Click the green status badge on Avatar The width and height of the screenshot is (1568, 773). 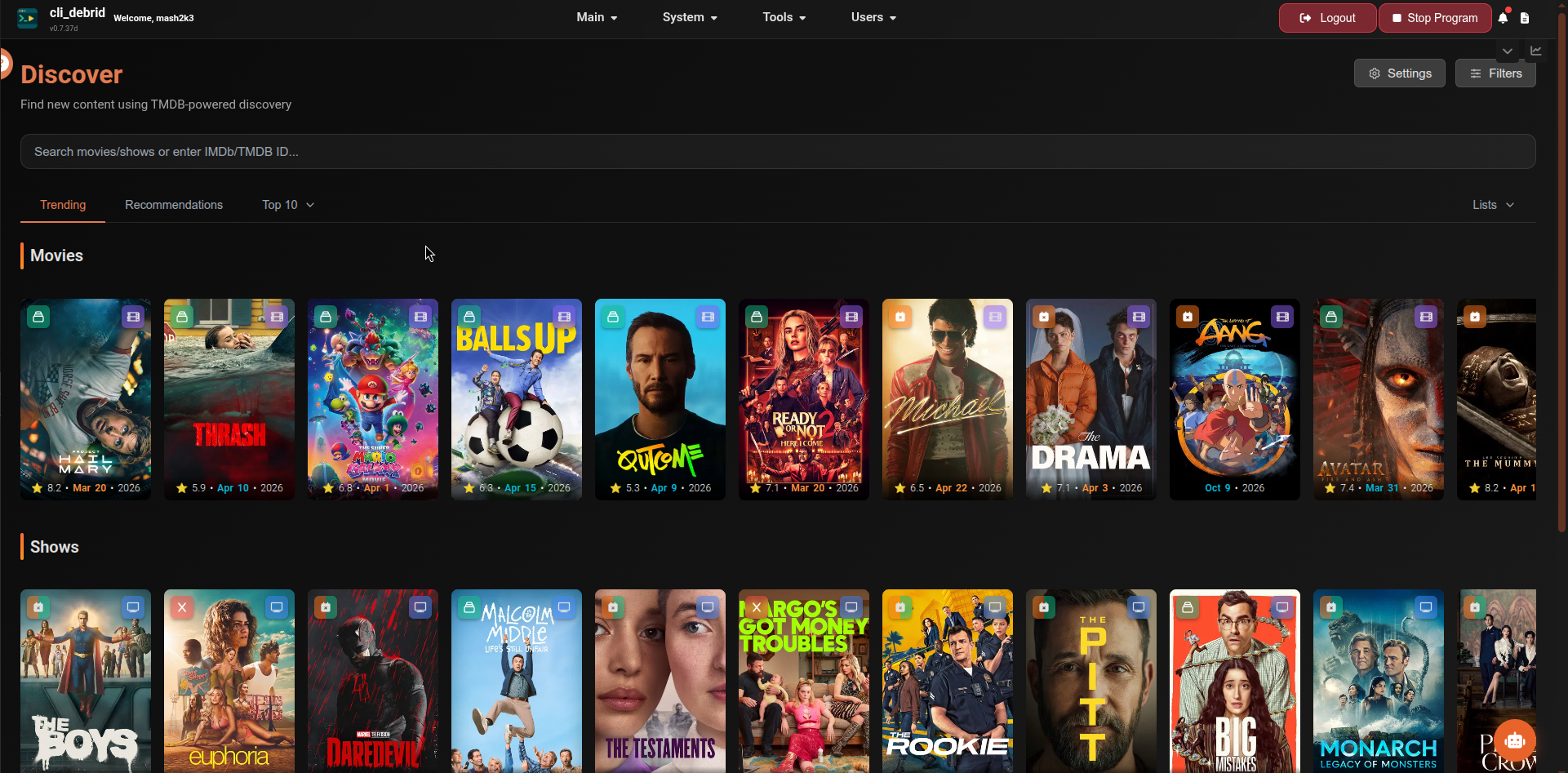(1331, 316)
